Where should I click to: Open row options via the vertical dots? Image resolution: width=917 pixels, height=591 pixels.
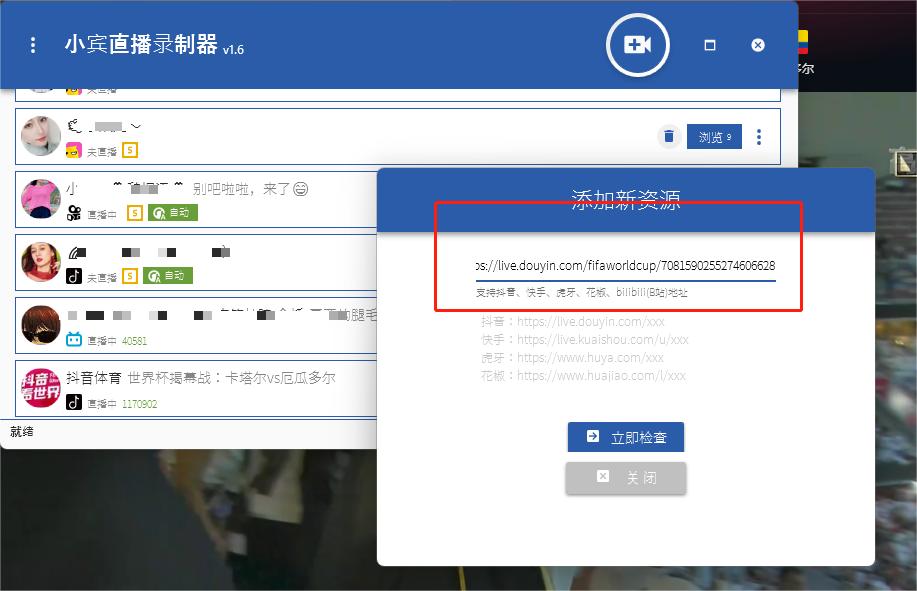pyautogui.click(x=759, y=137)
